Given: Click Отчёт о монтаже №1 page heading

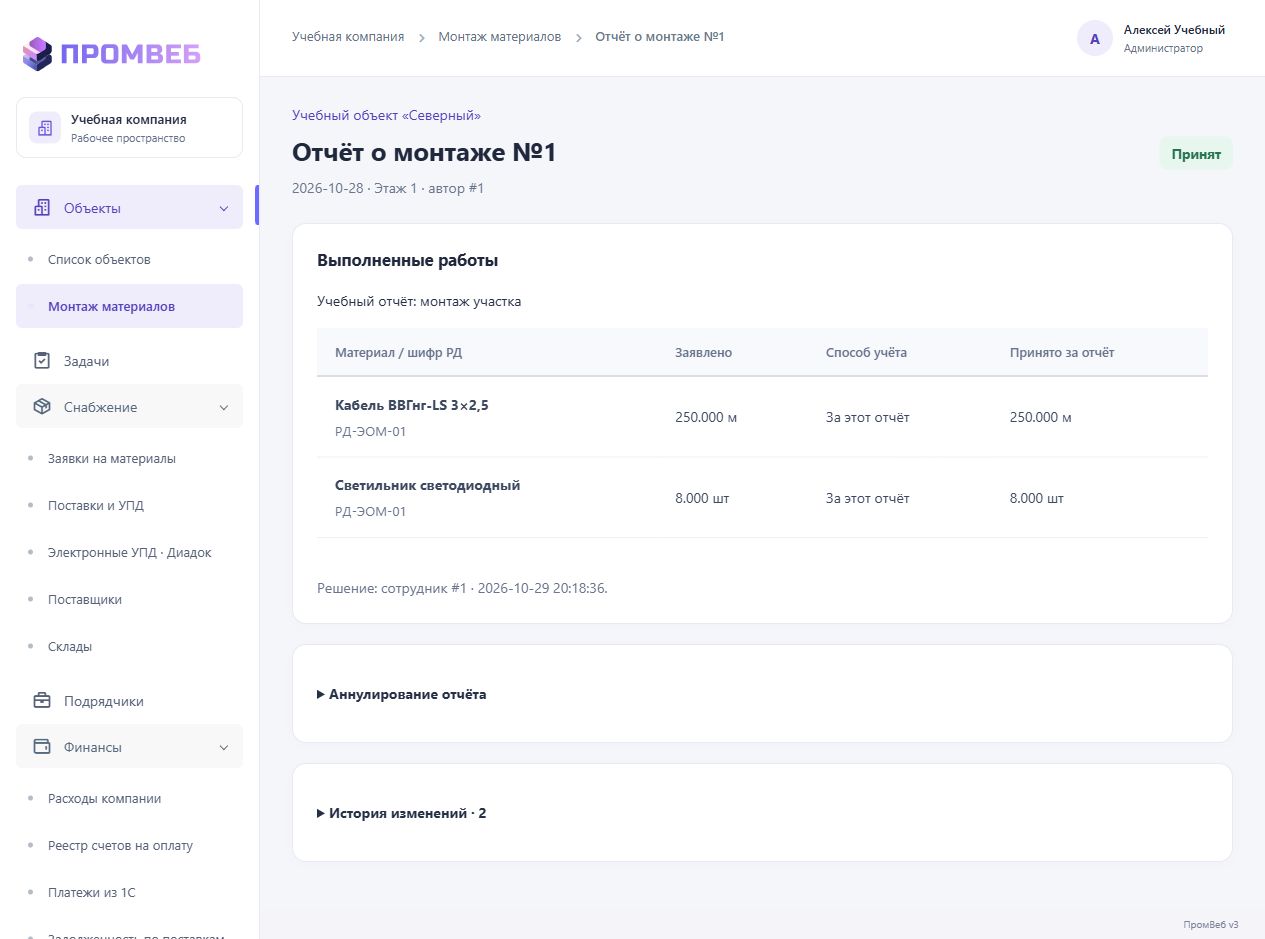Looking at the screenshot, I should point(424,152).
